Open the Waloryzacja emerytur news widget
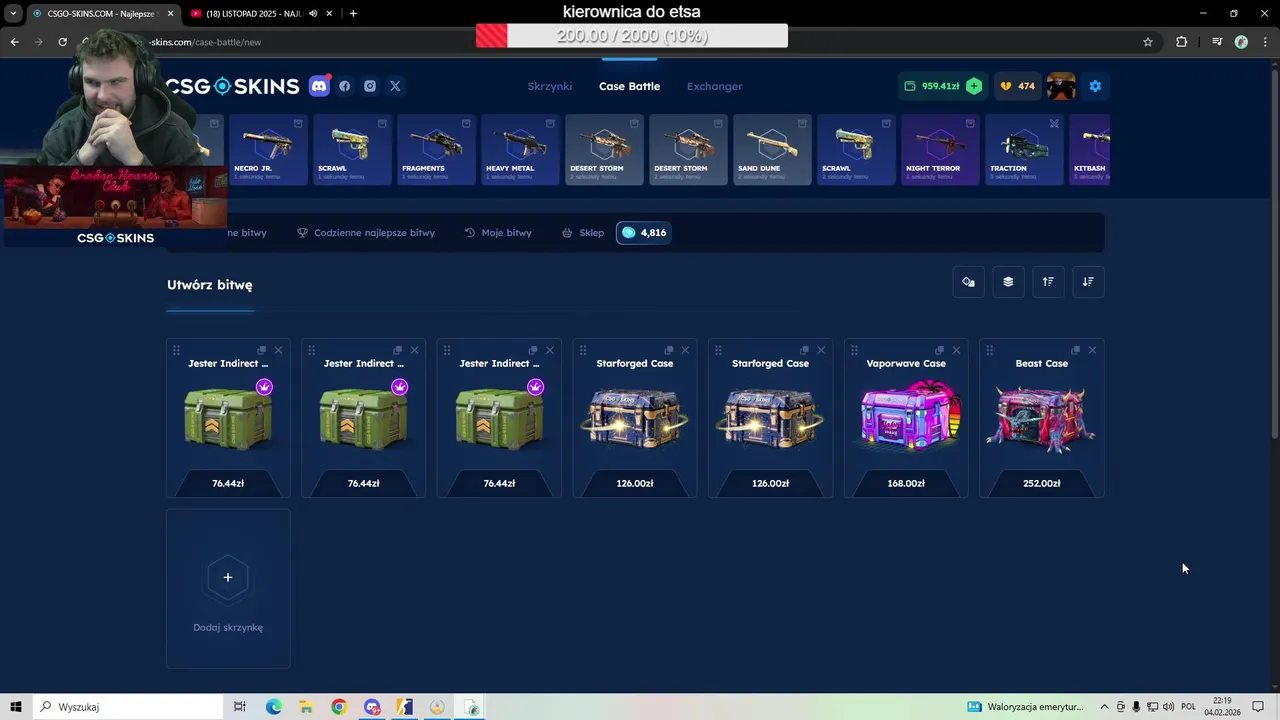 1026,707
